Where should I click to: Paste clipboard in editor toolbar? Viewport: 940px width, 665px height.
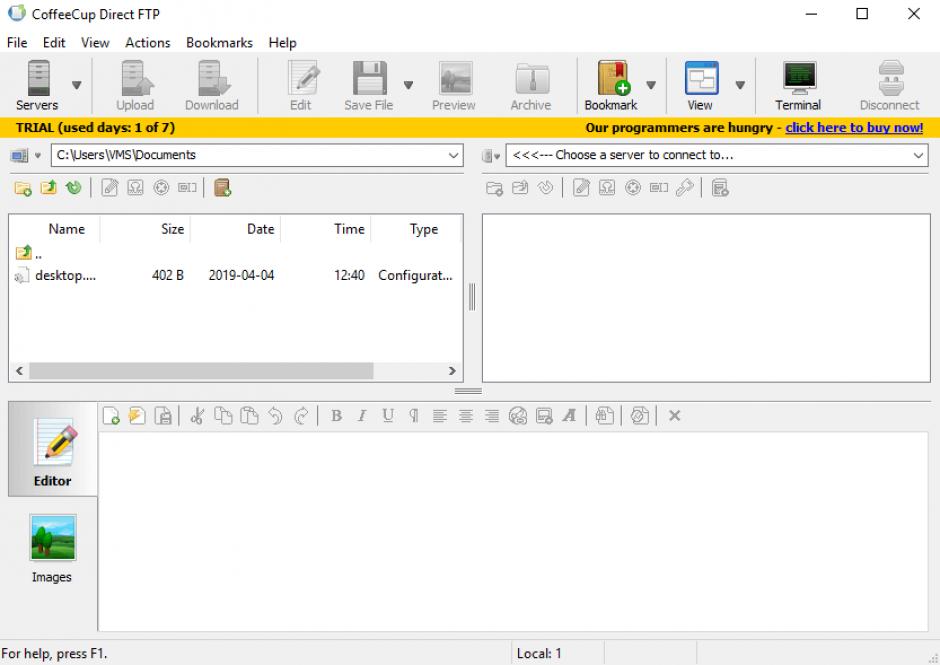tap(249, 416)
